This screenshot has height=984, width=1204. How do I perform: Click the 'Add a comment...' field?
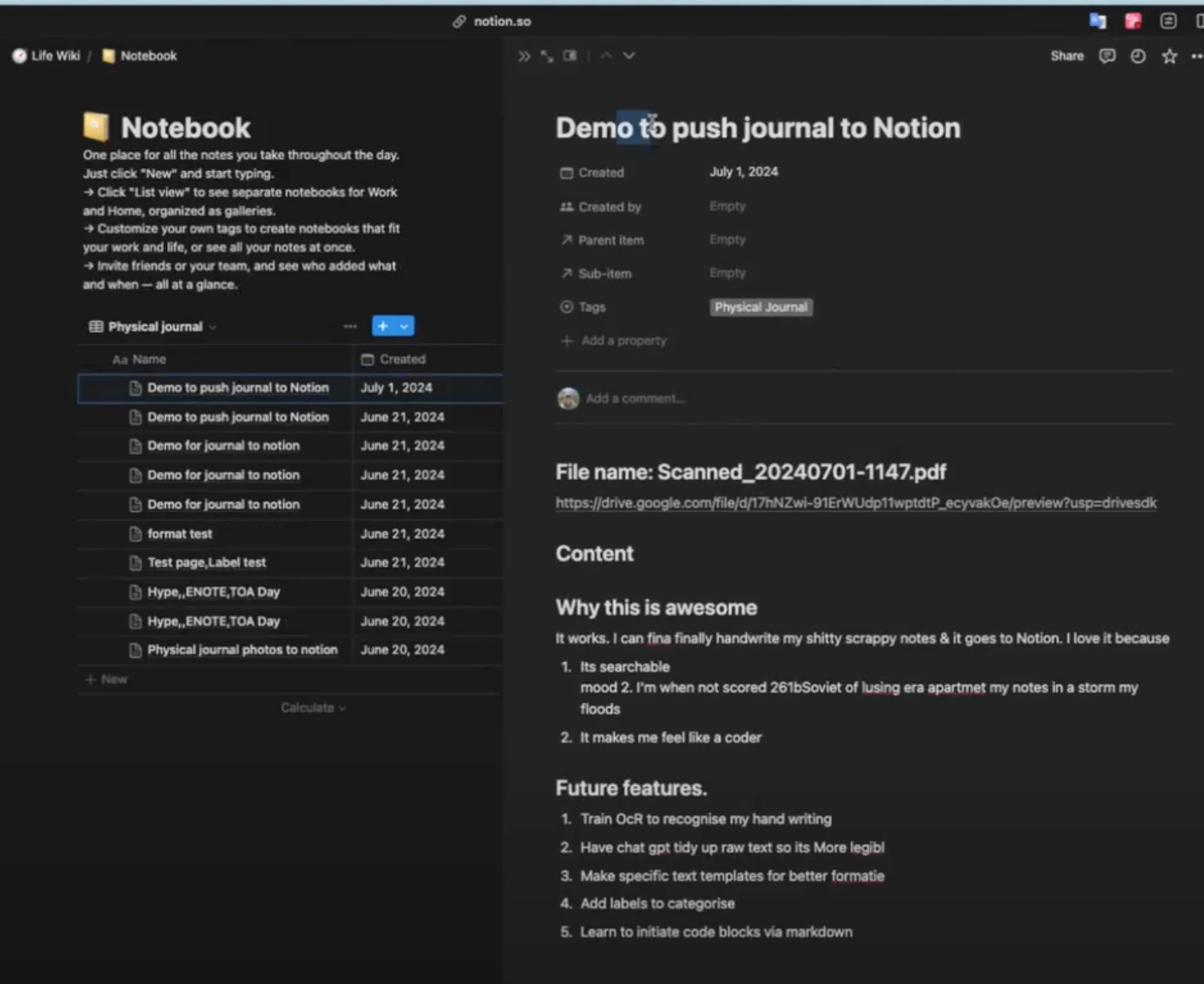pos(635,398)
